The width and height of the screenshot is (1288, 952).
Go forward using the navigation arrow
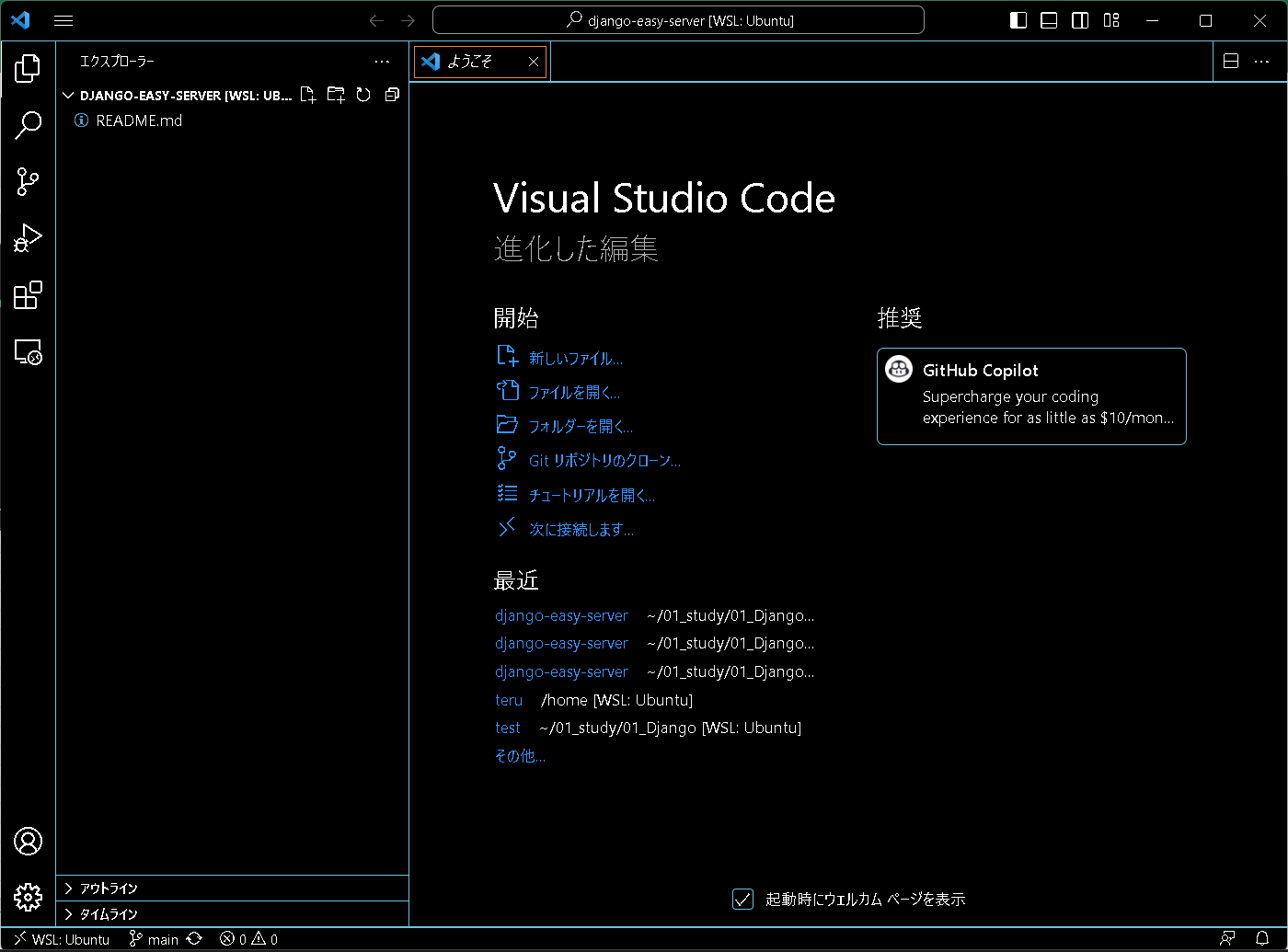pyautogui.click(x=408, y=20)
